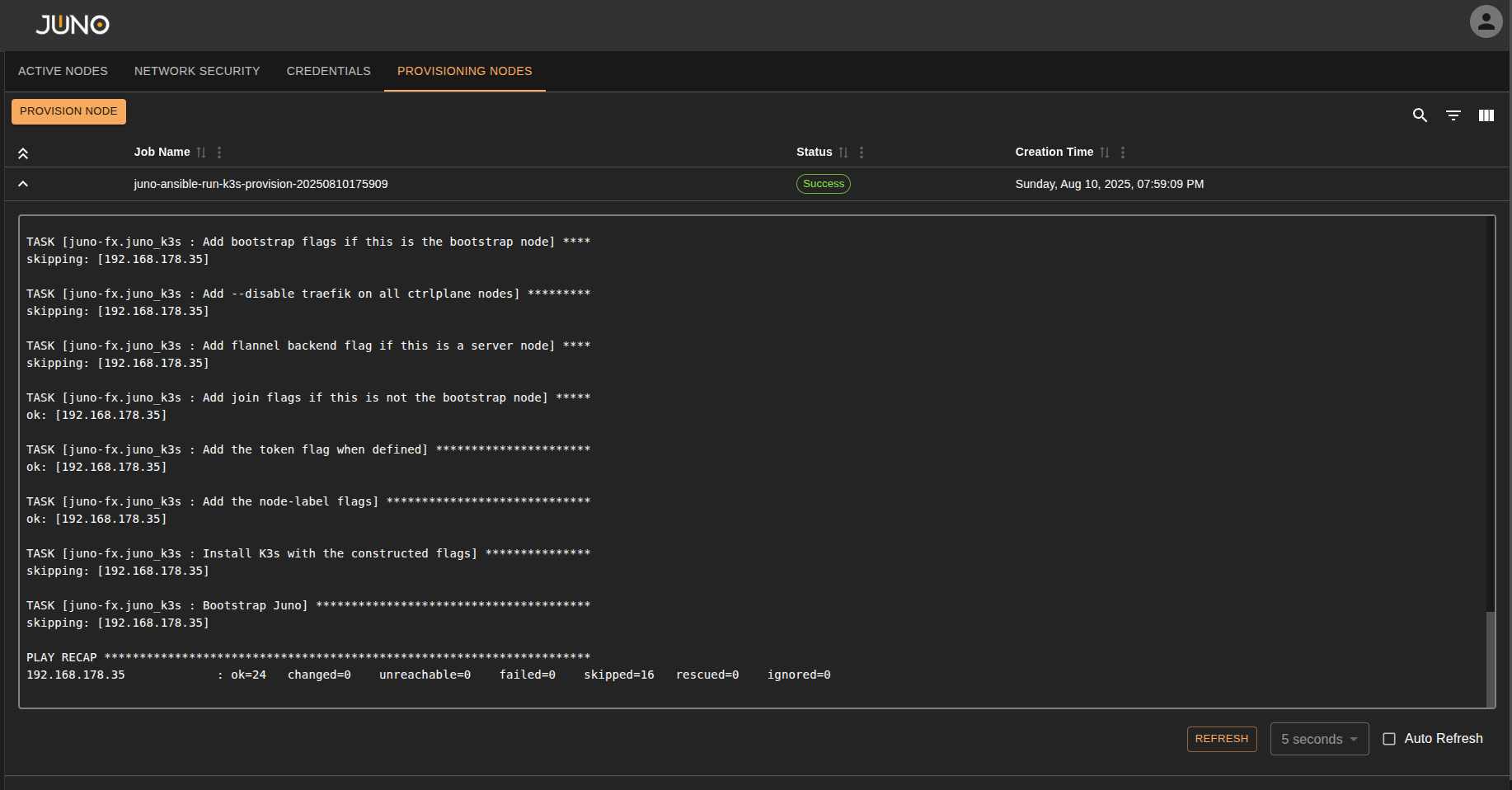Viewport: 1512px width, 790px height.
Task: Enable the Auto Refresh checkbox
Action: pos(1389,739)
